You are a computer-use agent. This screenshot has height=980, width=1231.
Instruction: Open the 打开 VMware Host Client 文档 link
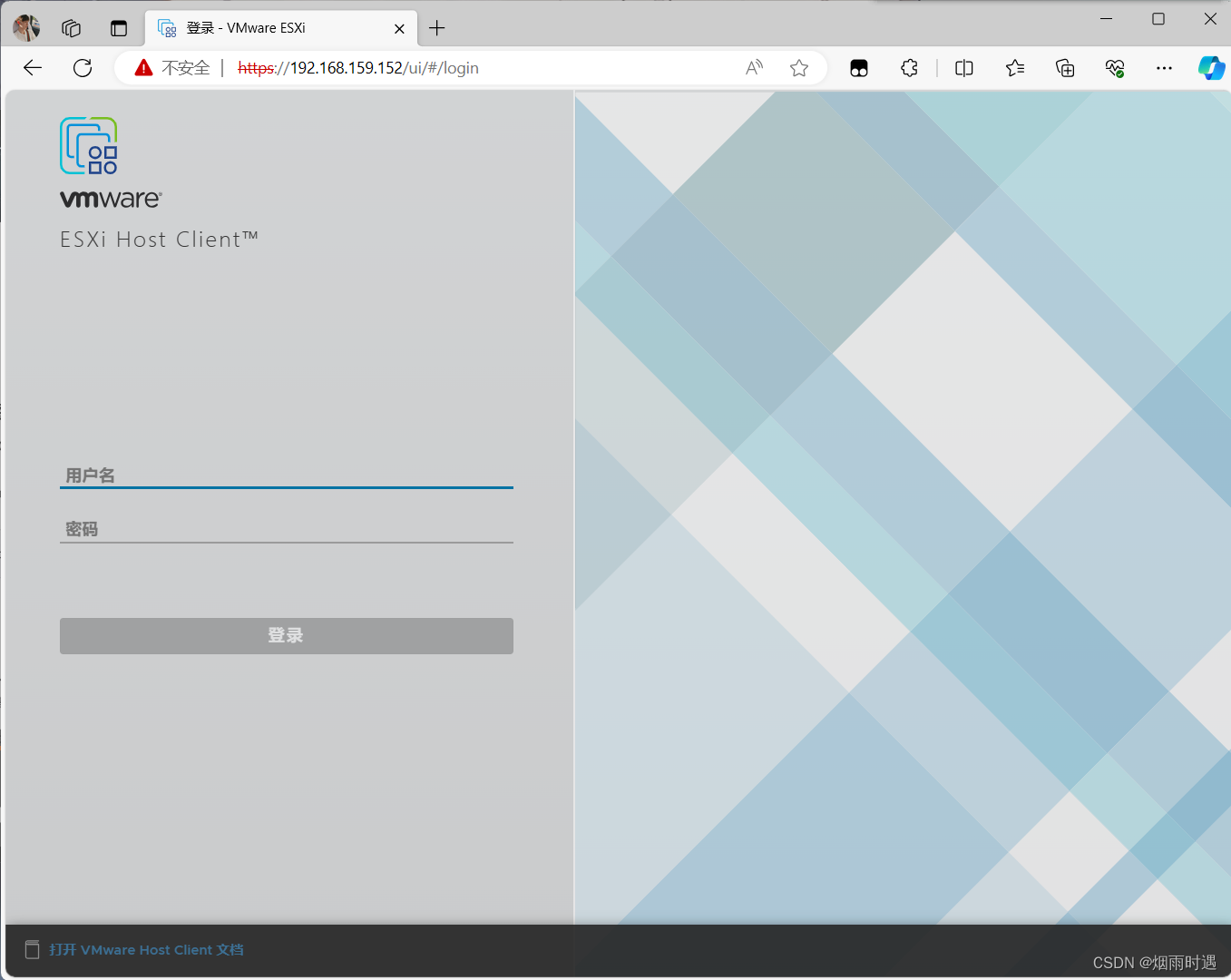[146, 950]
